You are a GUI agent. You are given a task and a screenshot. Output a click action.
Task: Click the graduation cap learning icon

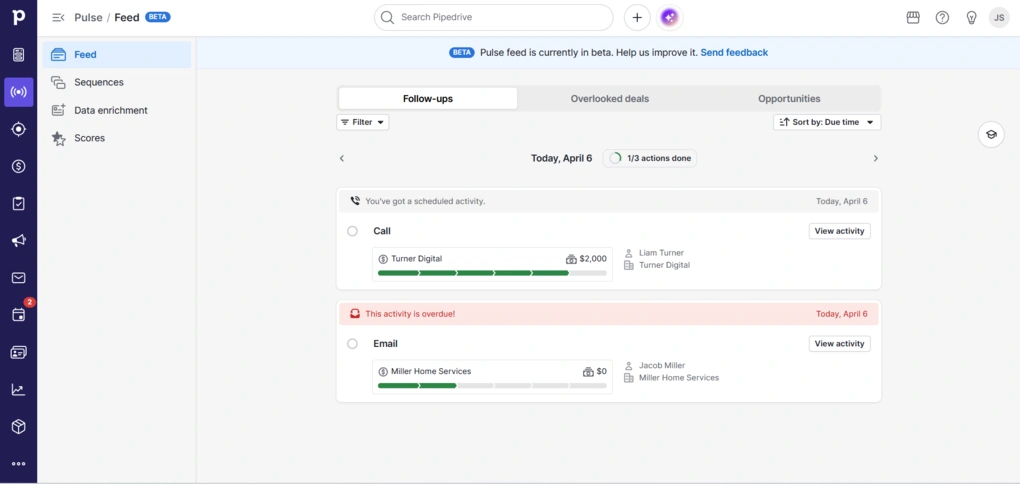[x=991, y=135]
